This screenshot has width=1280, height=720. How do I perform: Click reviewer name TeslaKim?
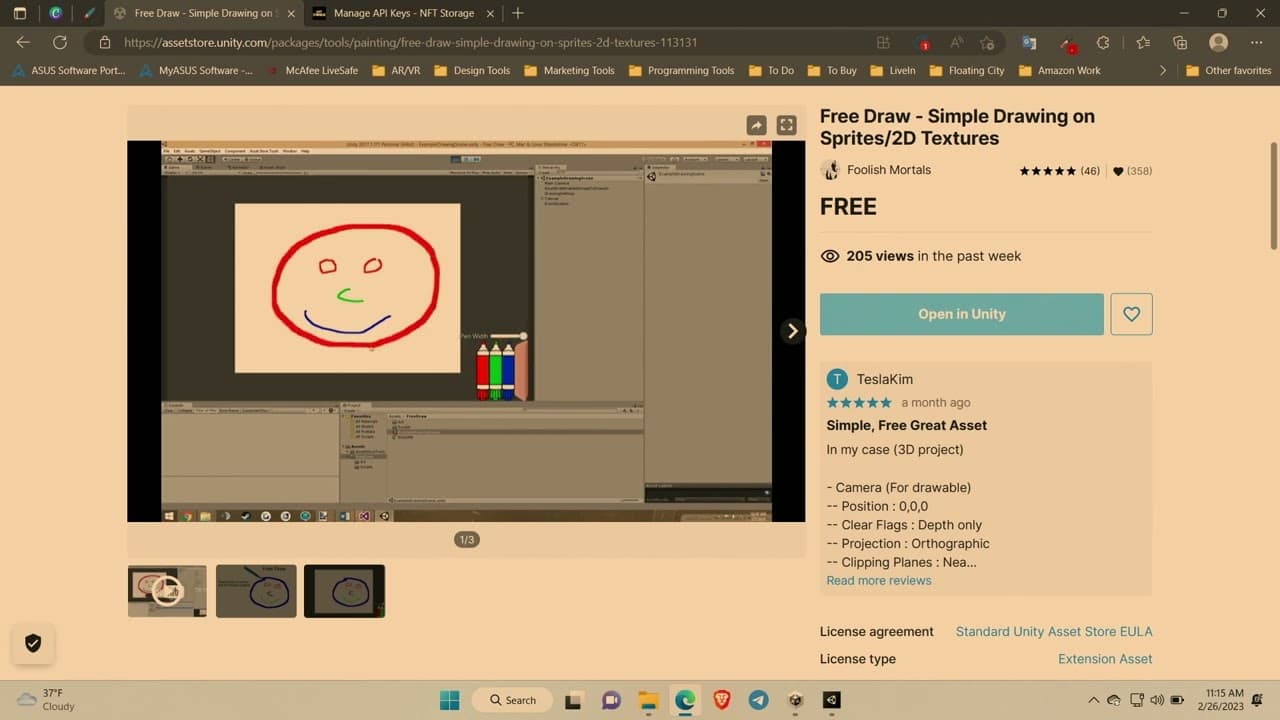(885, 379)
